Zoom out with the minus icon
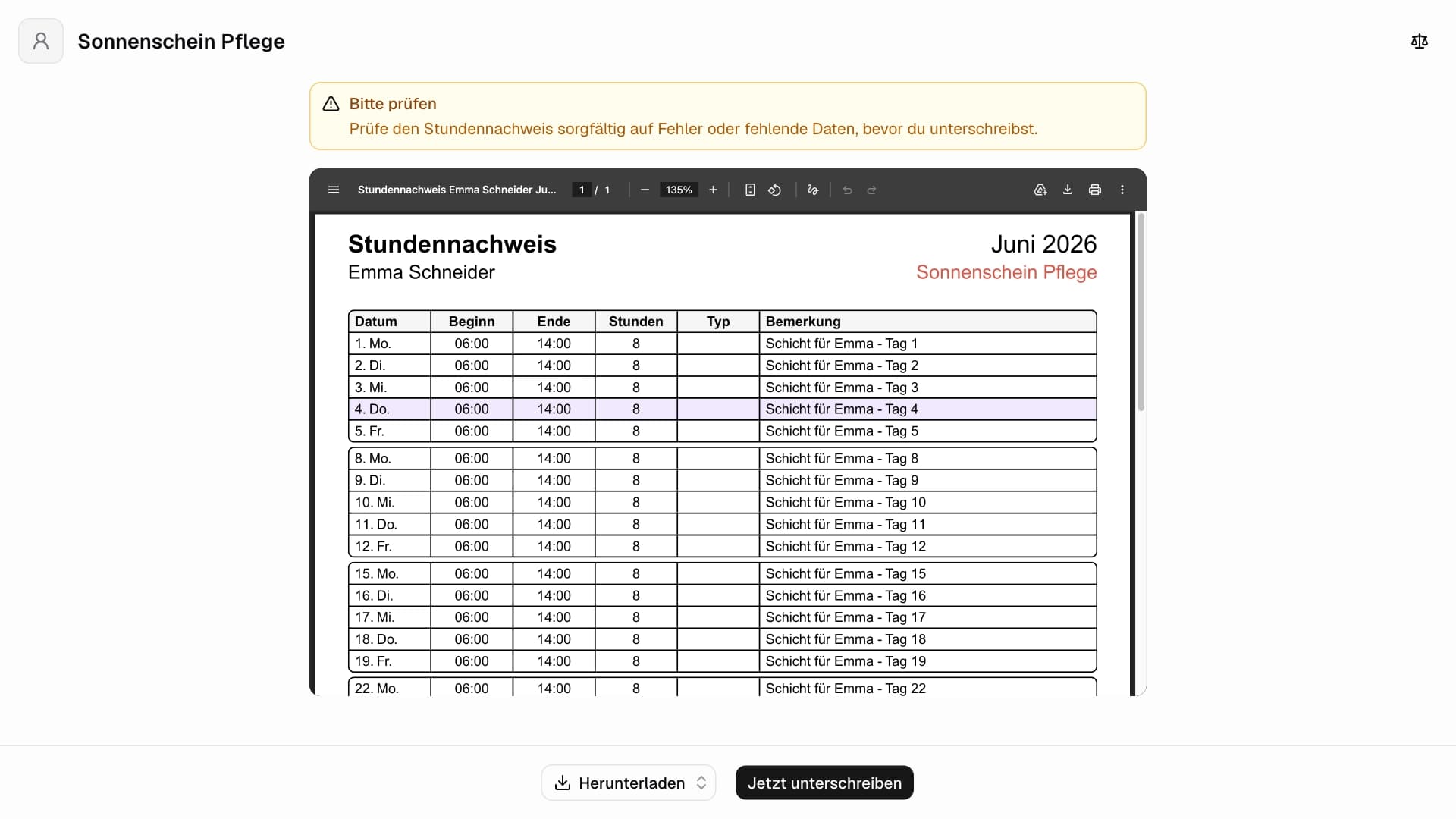 click(645, 190)
